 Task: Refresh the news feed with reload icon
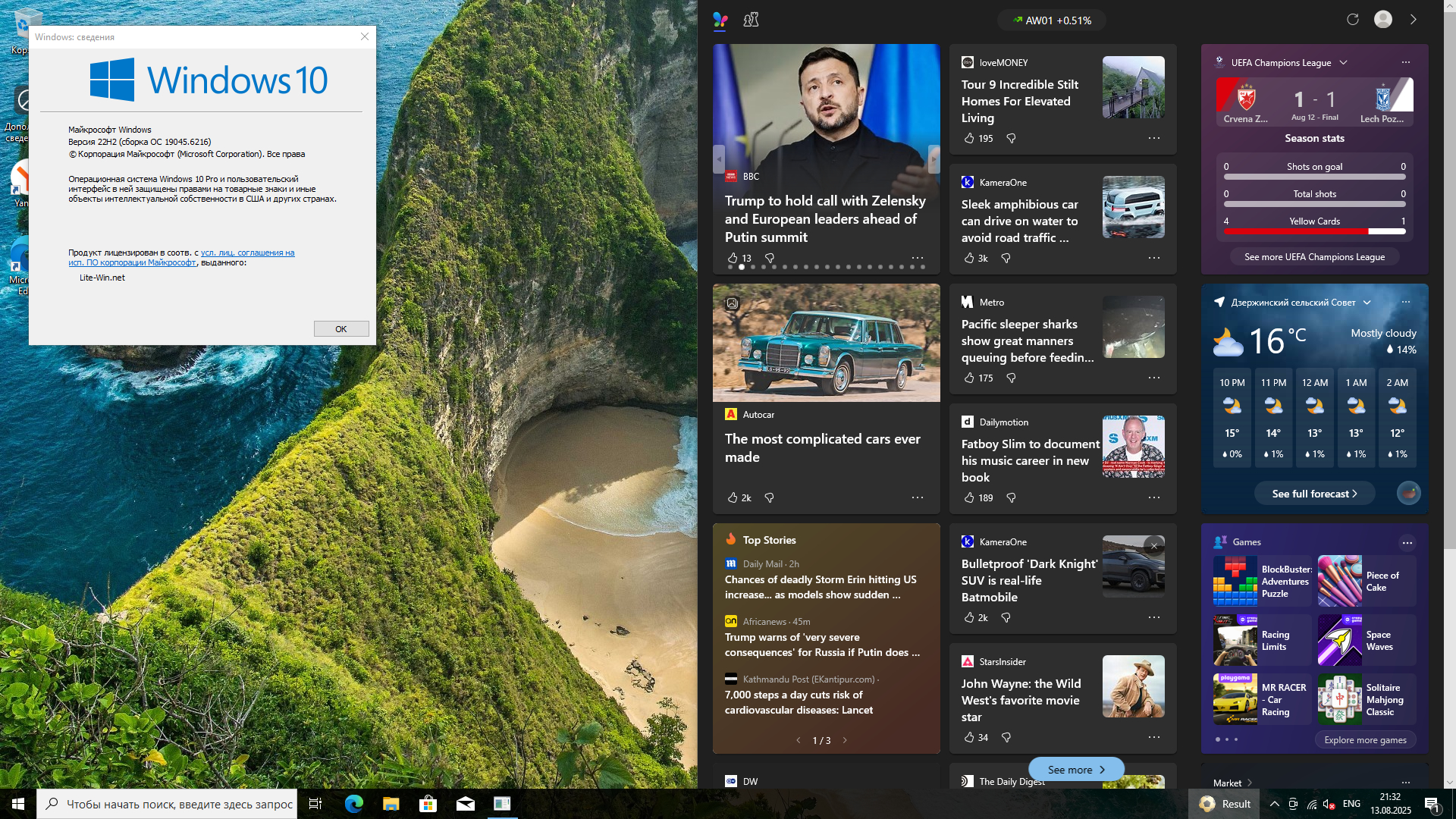click(x=1352, y=20)
